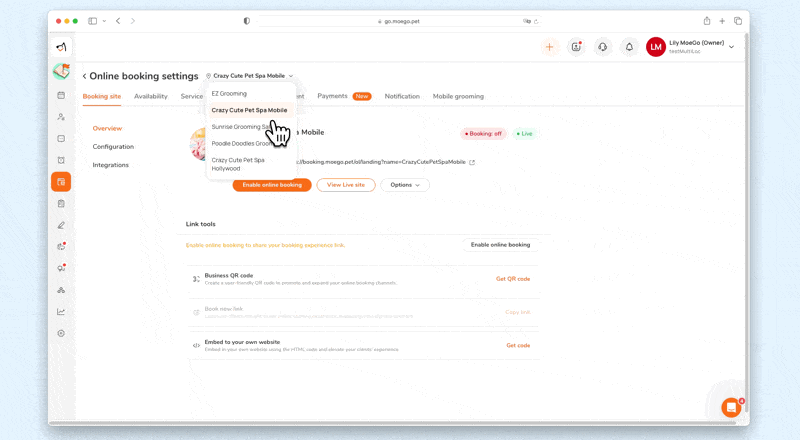Click the orange plus create icon
Viewport: 800px width, 440px height.
coord(549,47)
